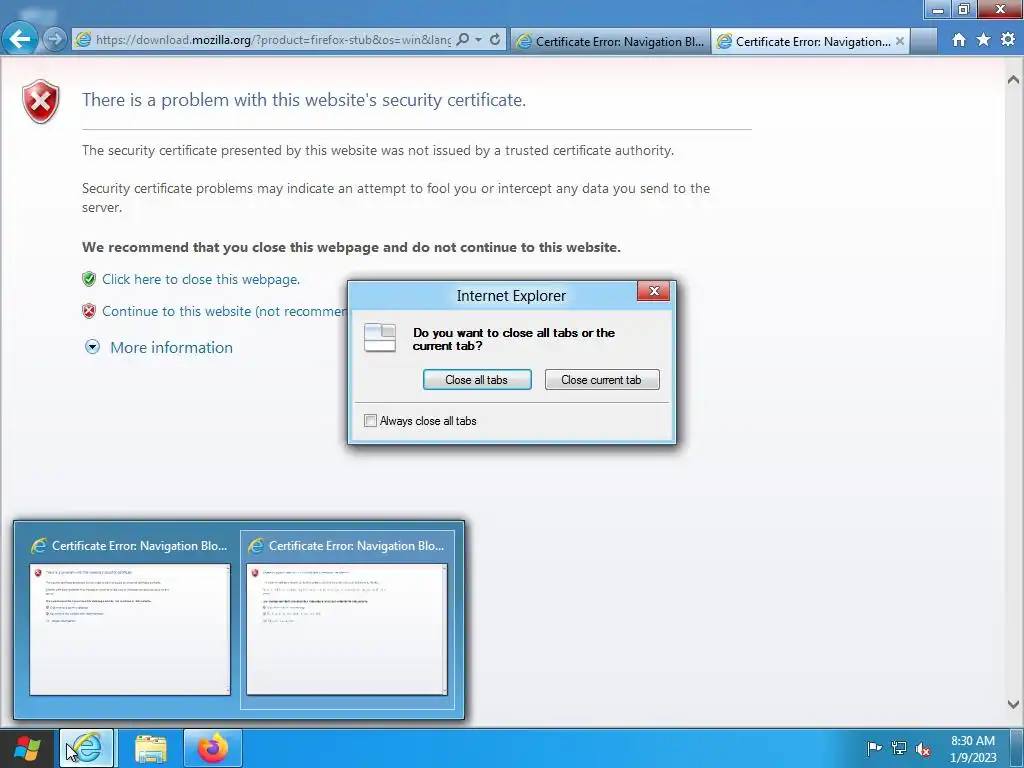
Task: Minimize the Internet Explorer window
Action: pos(938,9)
